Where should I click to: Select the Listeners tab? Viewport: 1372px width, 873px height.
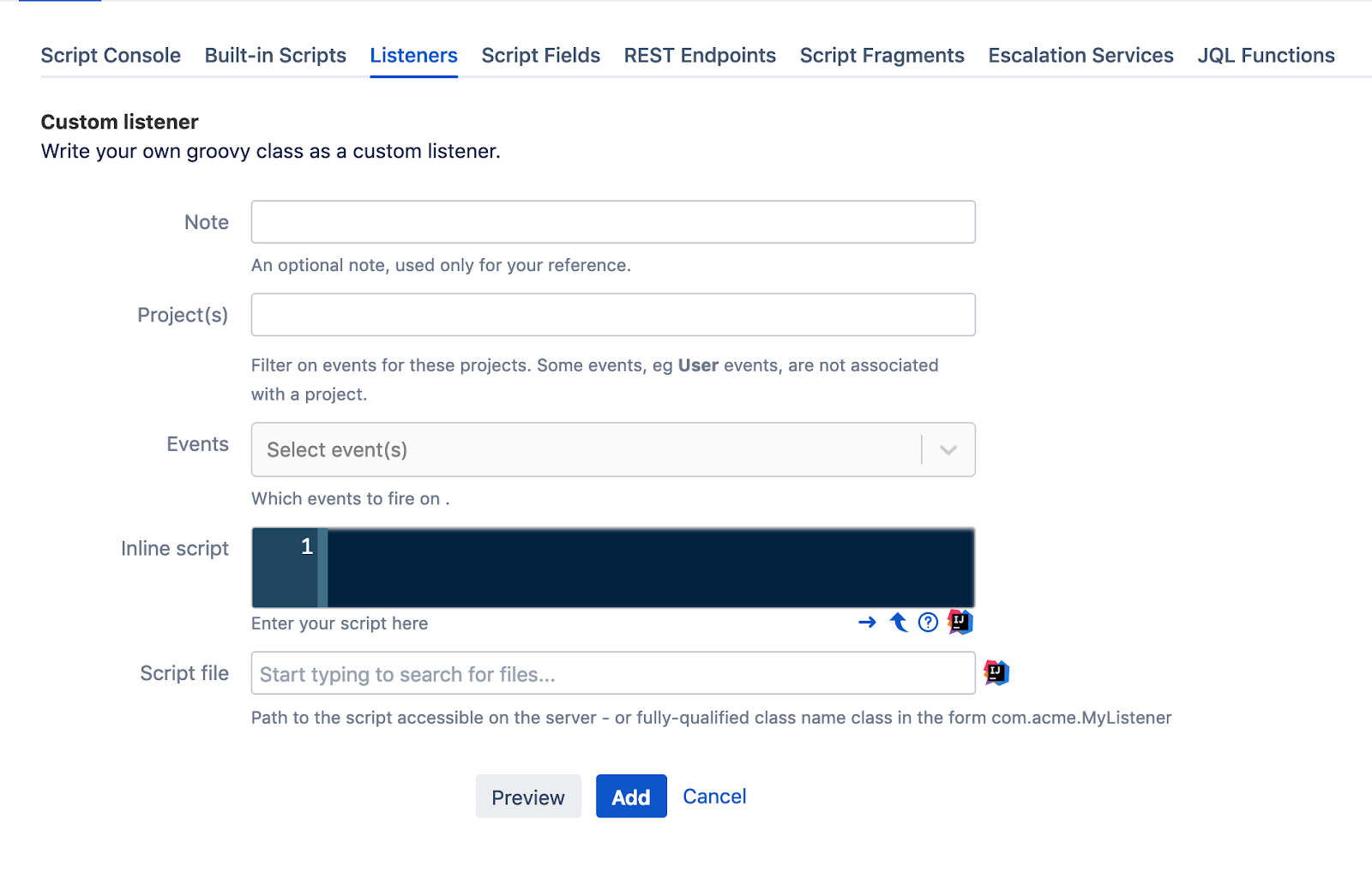414,56
